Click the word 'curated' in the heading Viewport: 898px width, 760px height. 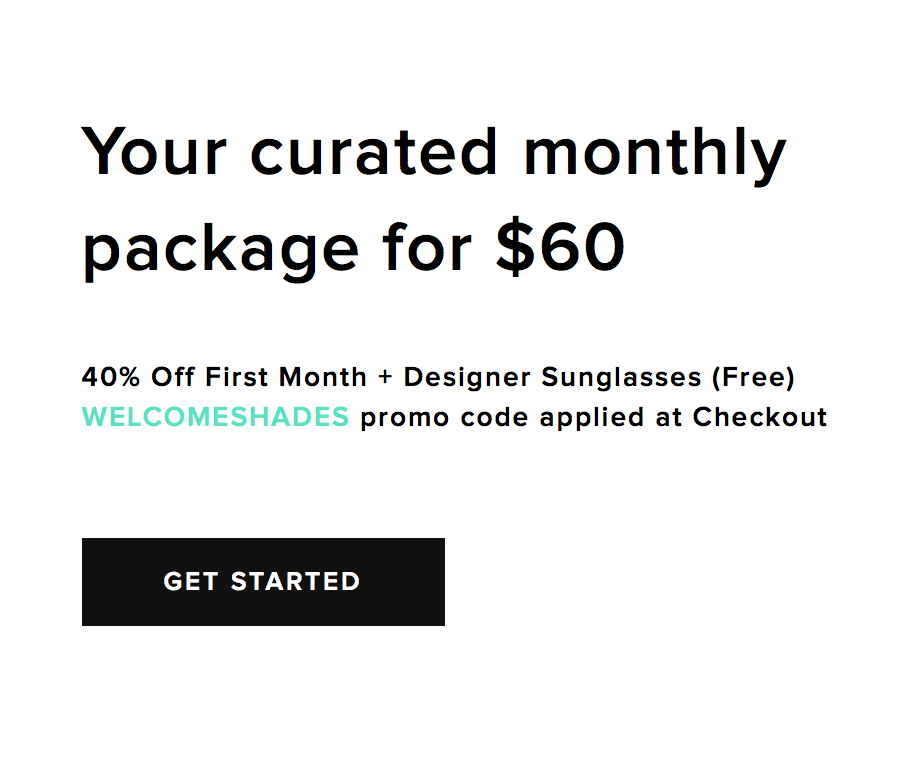[x=373, y=152]
